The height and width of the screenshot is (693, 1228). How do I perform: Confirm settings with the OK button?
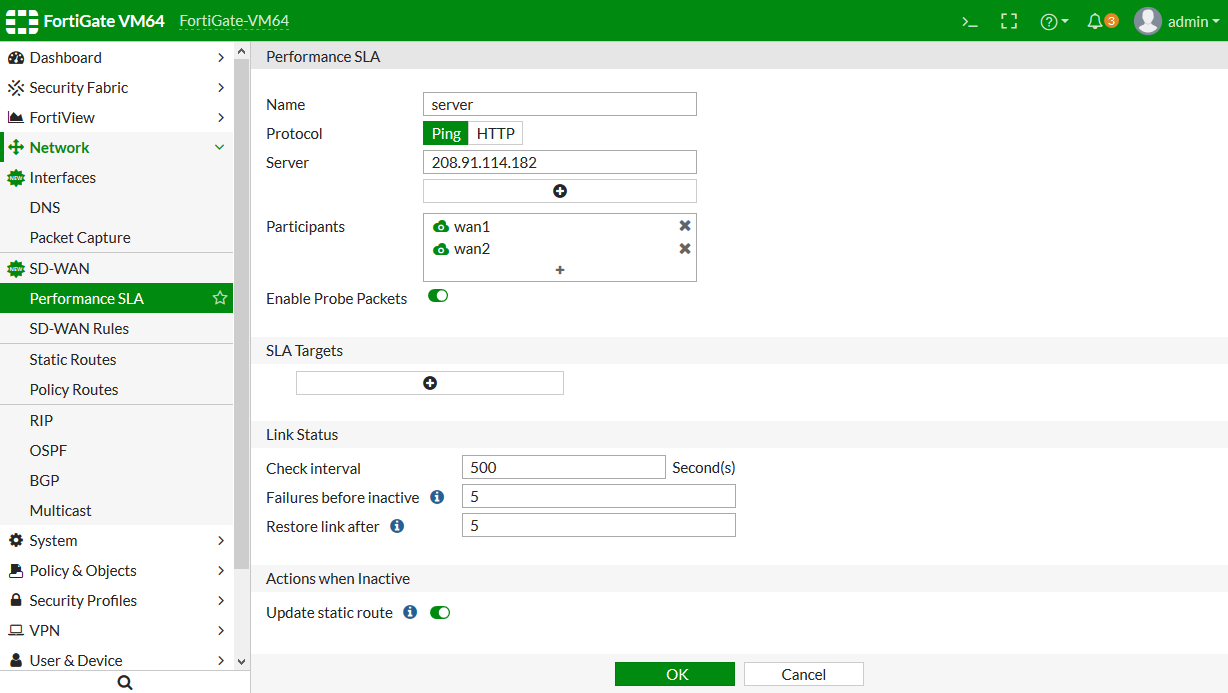[x=674, y=673]
